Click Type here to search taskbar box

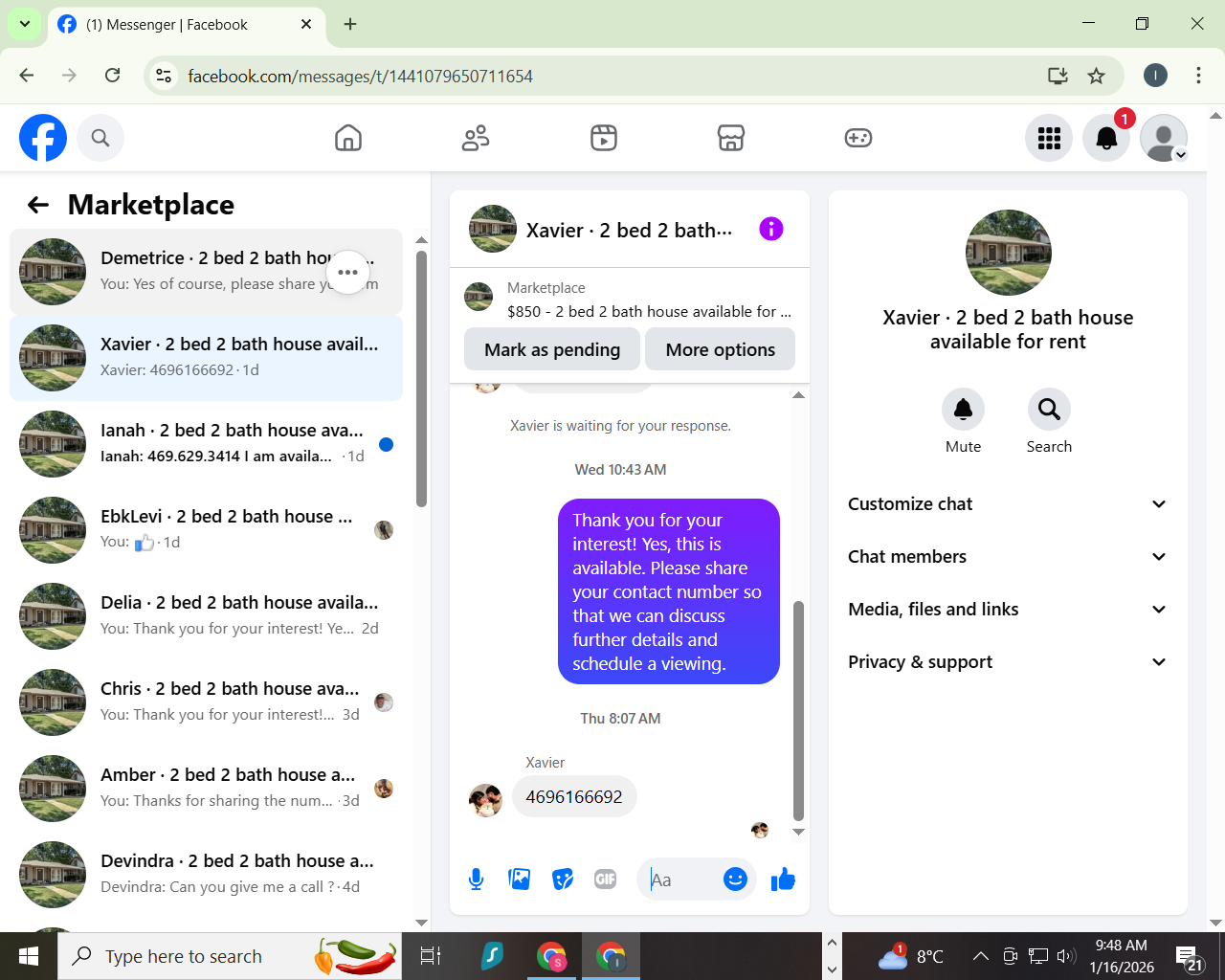(x=230, y=956)
